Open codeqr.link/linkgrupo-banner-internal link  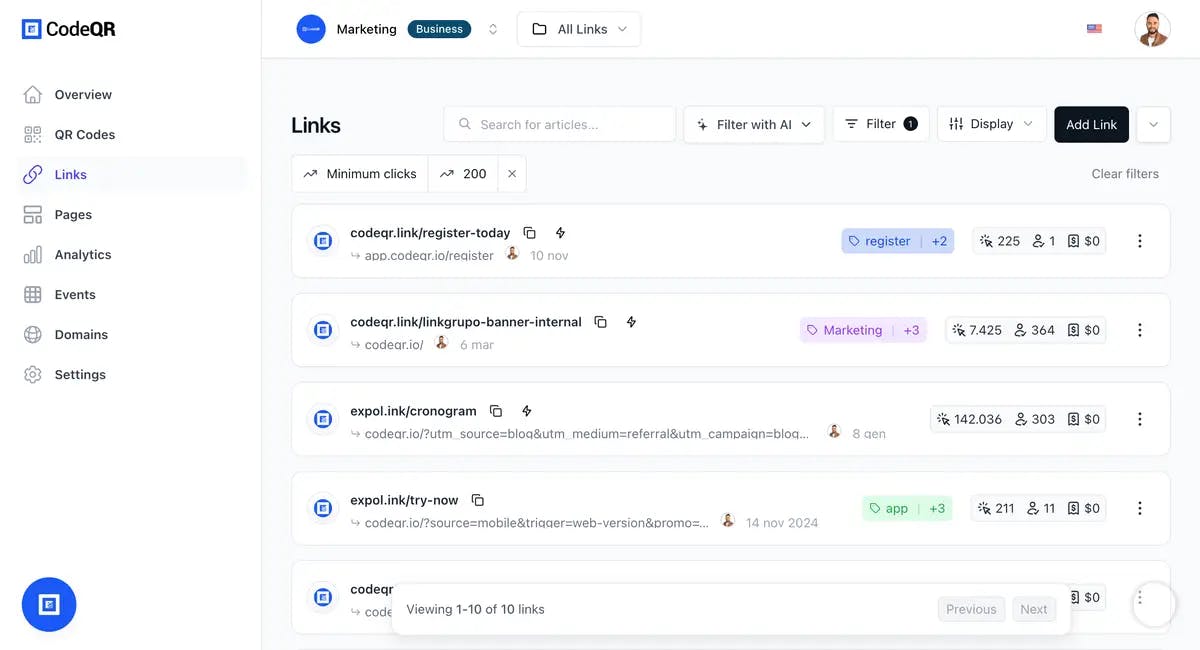466,322
